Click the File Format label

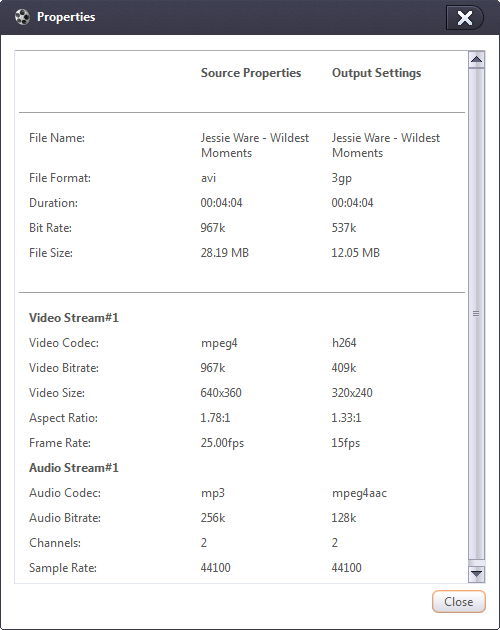coord(60,178)
